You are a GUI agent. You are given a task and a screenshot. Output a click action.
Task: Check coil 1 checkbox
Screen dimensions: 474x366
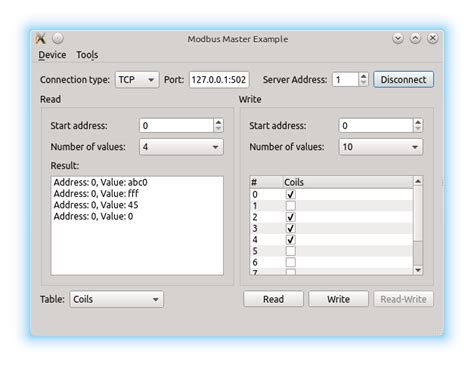pyautogui.click(x=291, y=206)
